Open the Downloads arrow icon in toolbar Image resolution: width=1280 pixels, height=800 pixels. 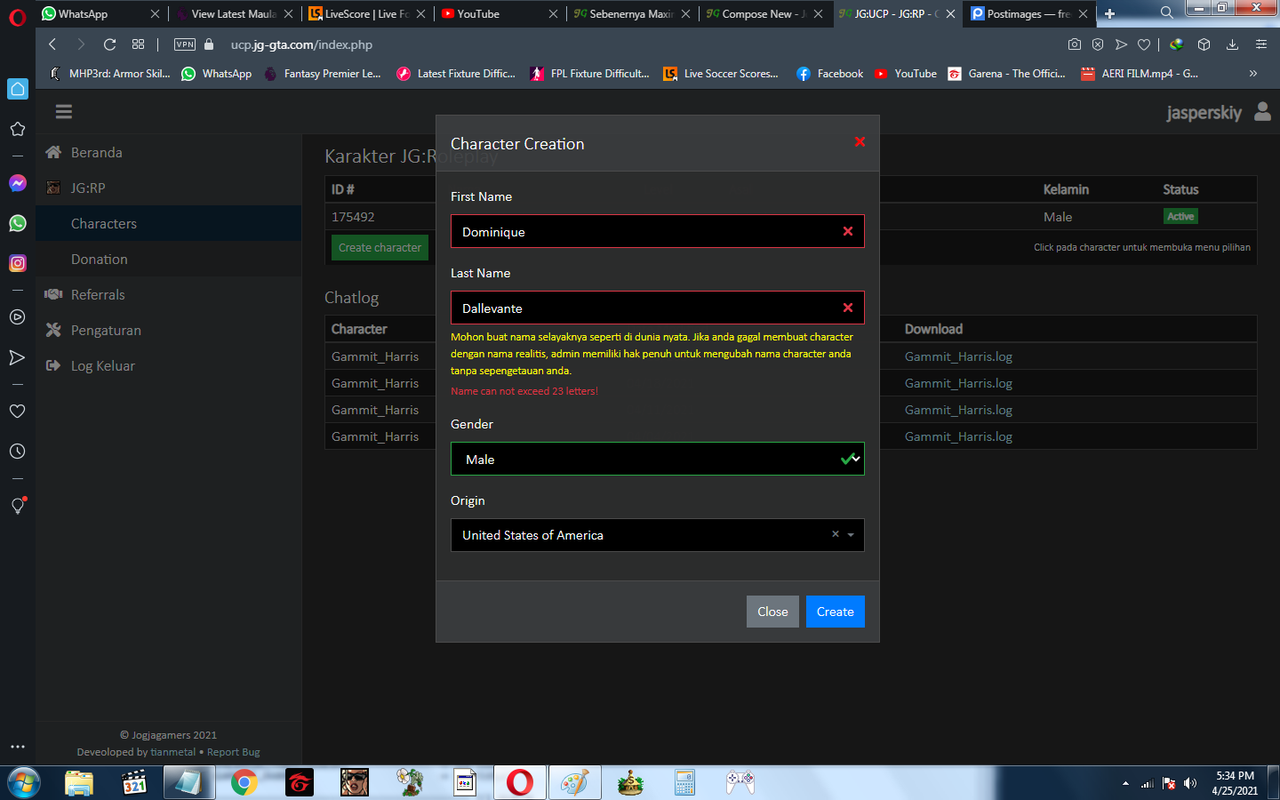[x=1232, y=44]
